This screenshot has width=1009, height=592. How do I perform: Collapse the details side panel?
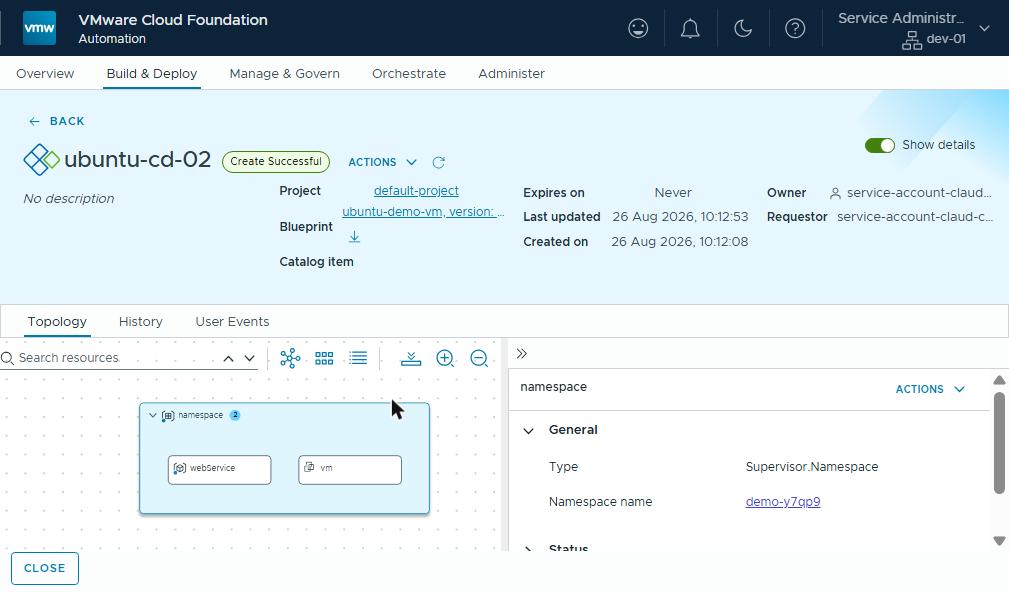tap(522, 353)
